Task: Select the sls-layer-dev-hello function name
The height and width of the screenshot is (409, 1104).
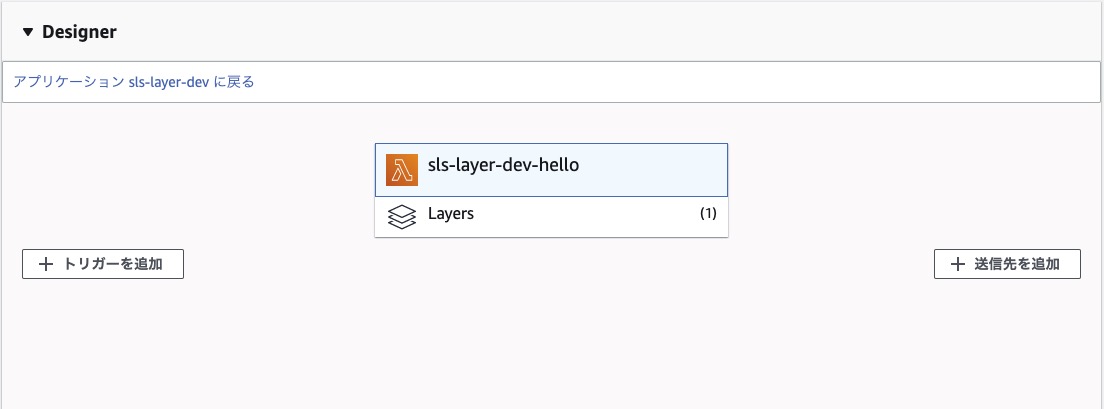Action: 503,165
